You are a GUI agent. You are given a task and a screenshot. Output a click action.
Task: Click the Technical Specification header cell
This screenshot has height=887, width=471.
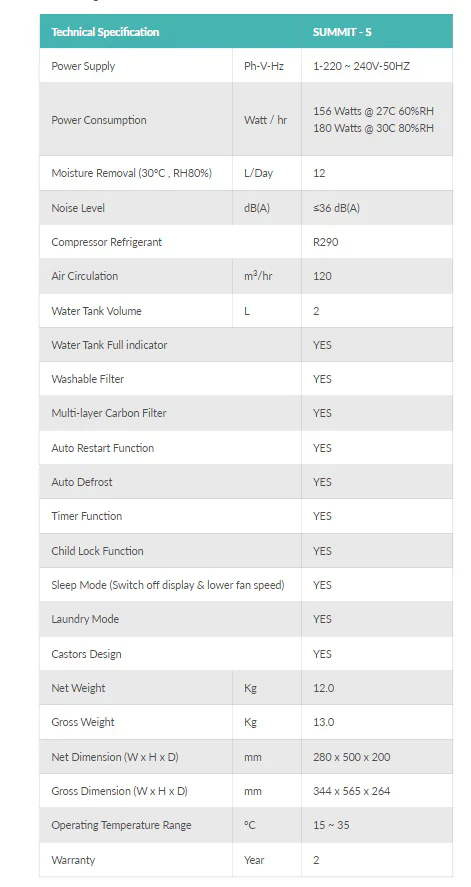point(170,32)
